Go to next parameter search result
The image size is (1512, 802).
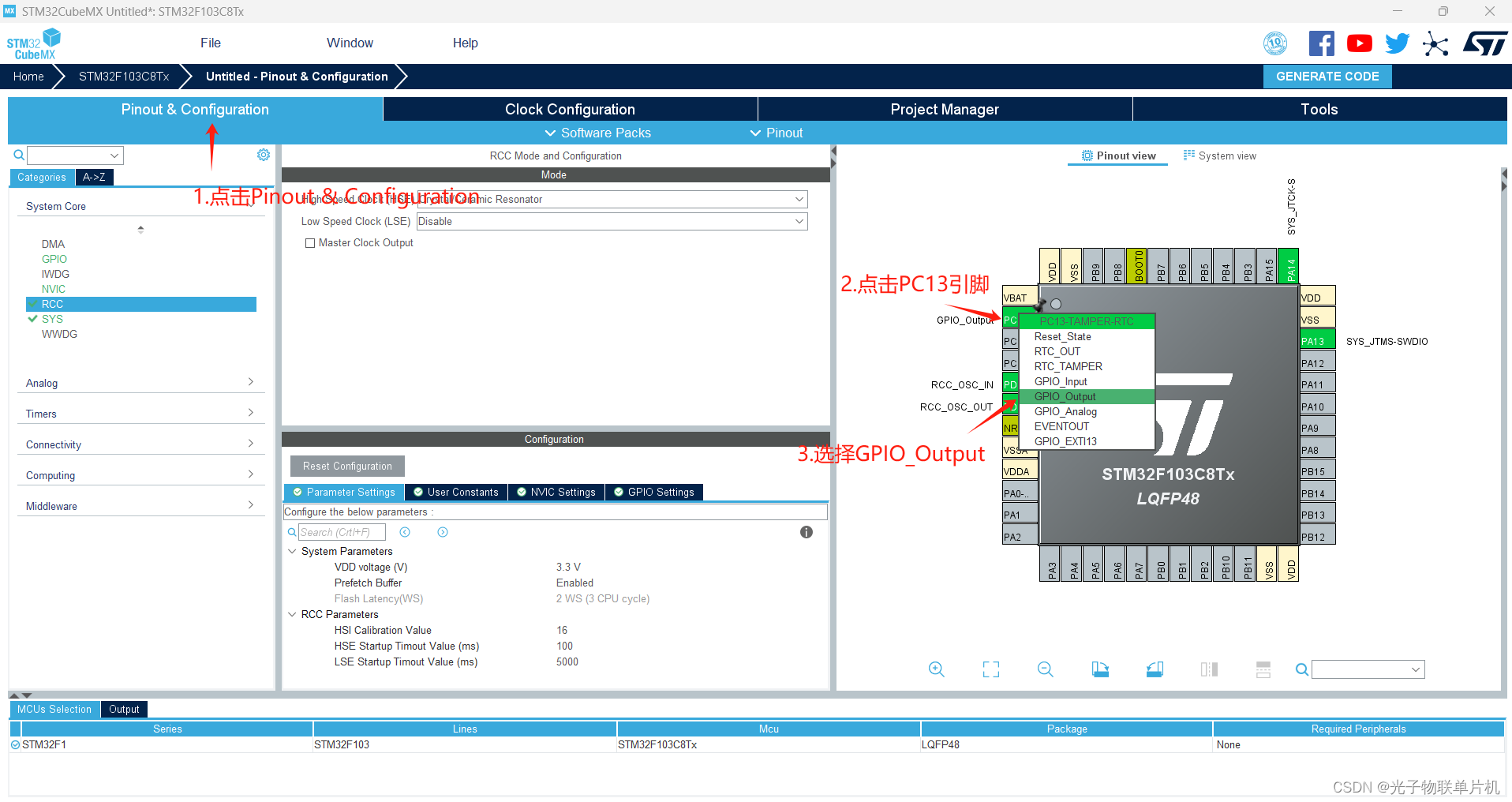[443, 532]
